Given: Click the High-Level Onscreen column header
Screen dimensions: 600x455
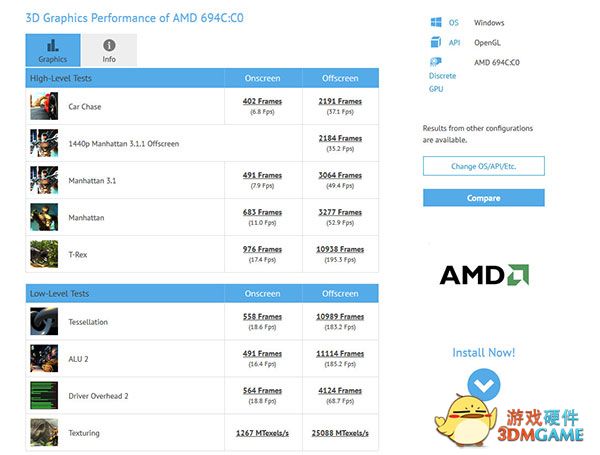Looking at the screenshot, I should tap(262, 78).
